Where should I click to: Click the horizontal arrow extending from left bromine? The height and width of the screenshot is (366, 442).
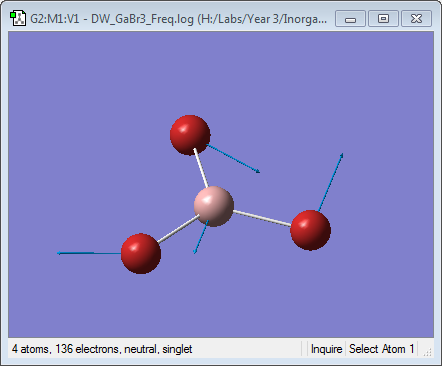(89, 253)
